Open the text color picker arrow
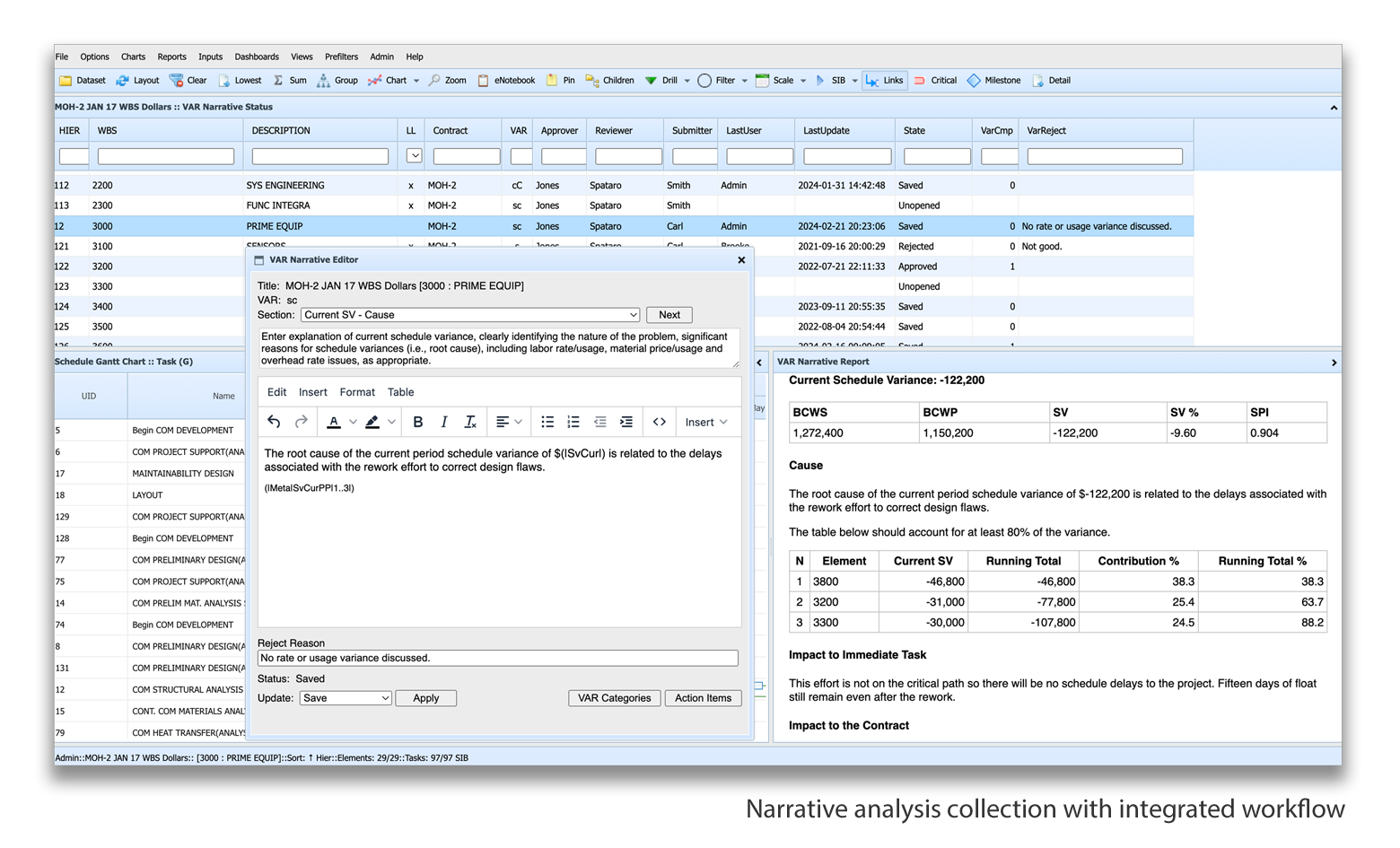The image size is (1400, 848). tap(353, 422)
